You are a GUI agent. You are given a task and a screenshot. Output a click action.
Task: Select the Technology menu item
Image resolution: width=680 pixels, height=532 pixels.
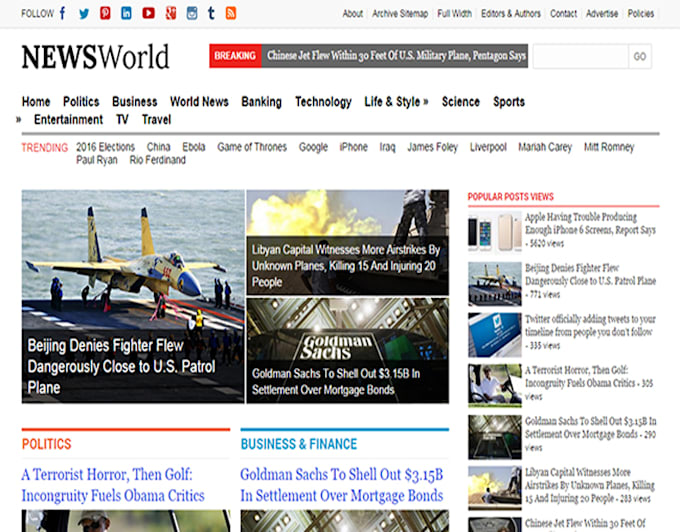(x=323, y=101)
